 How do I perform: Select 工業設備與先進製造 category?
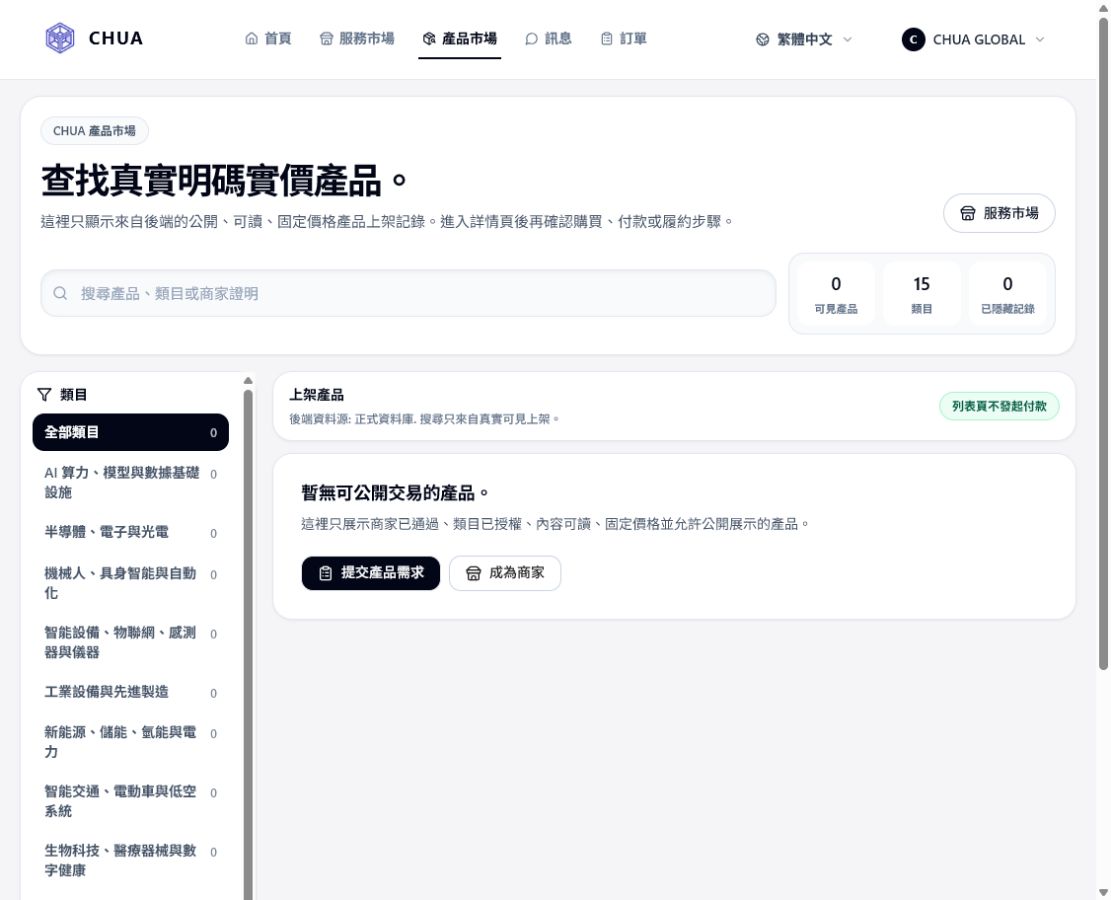(x=130, y=692)
